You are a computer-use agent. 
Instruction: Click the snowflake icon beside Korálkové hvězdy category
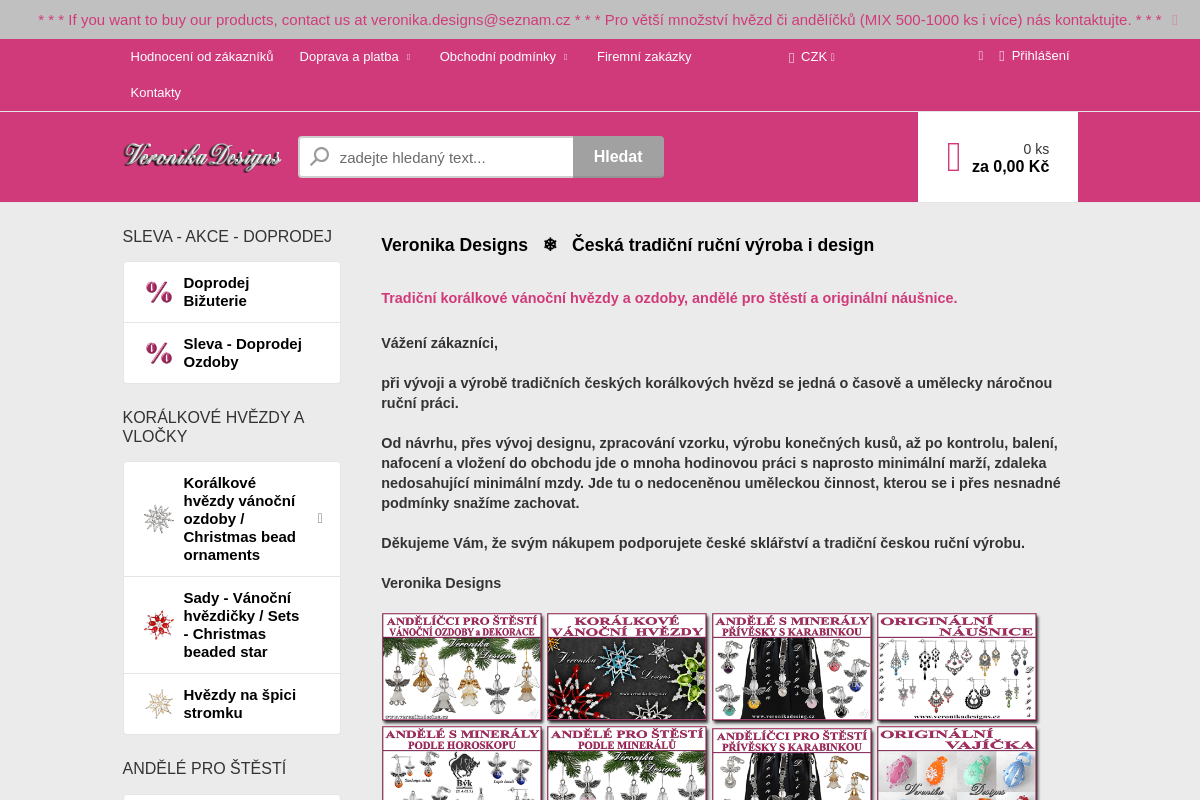[x=158, y=518]
